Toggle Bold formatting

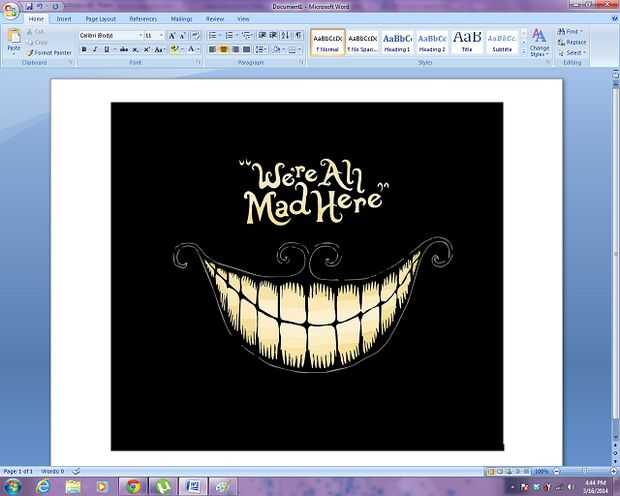pyautogui.click(x=84, y=49)
